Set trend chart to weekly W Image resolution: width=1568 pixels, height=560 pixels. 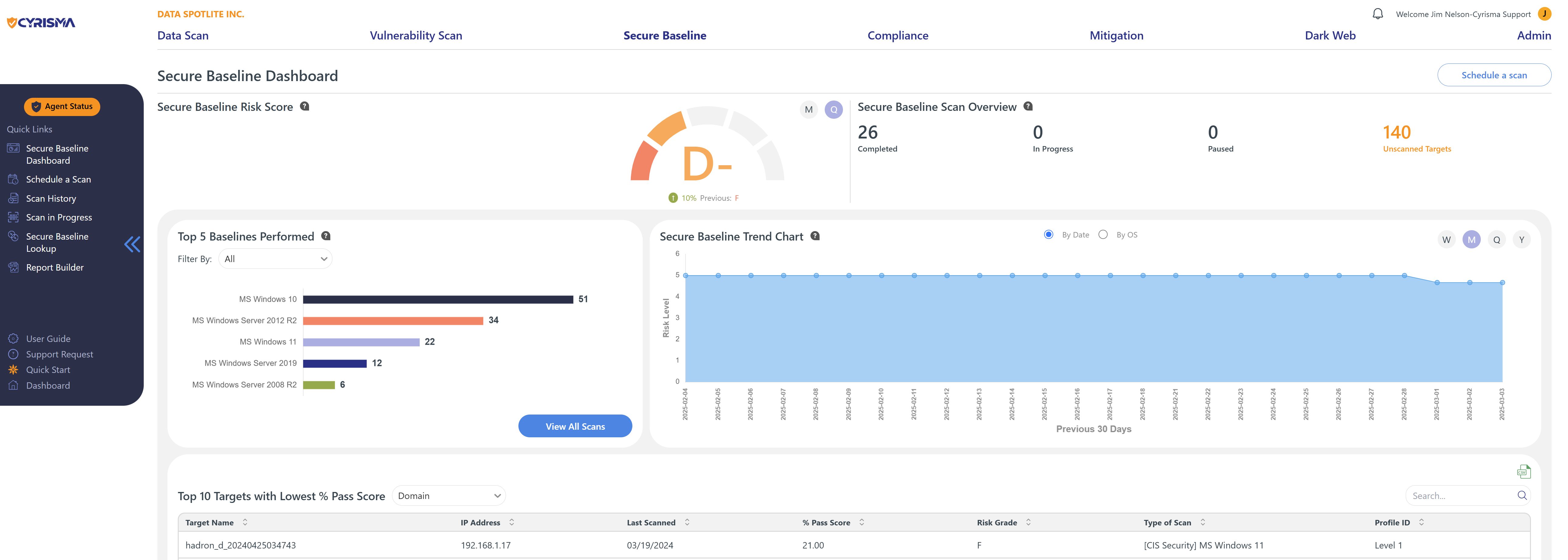[x=1447, y=240]
